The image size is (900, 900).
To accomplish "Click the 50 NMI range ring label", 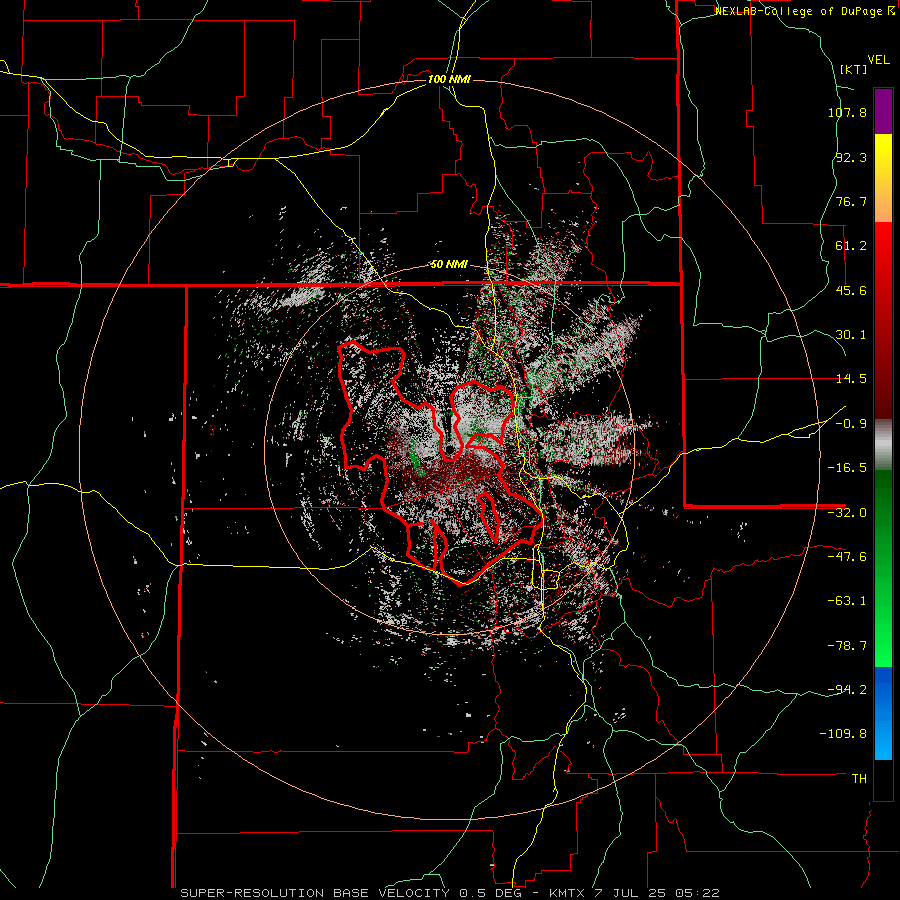I will 449,265.
